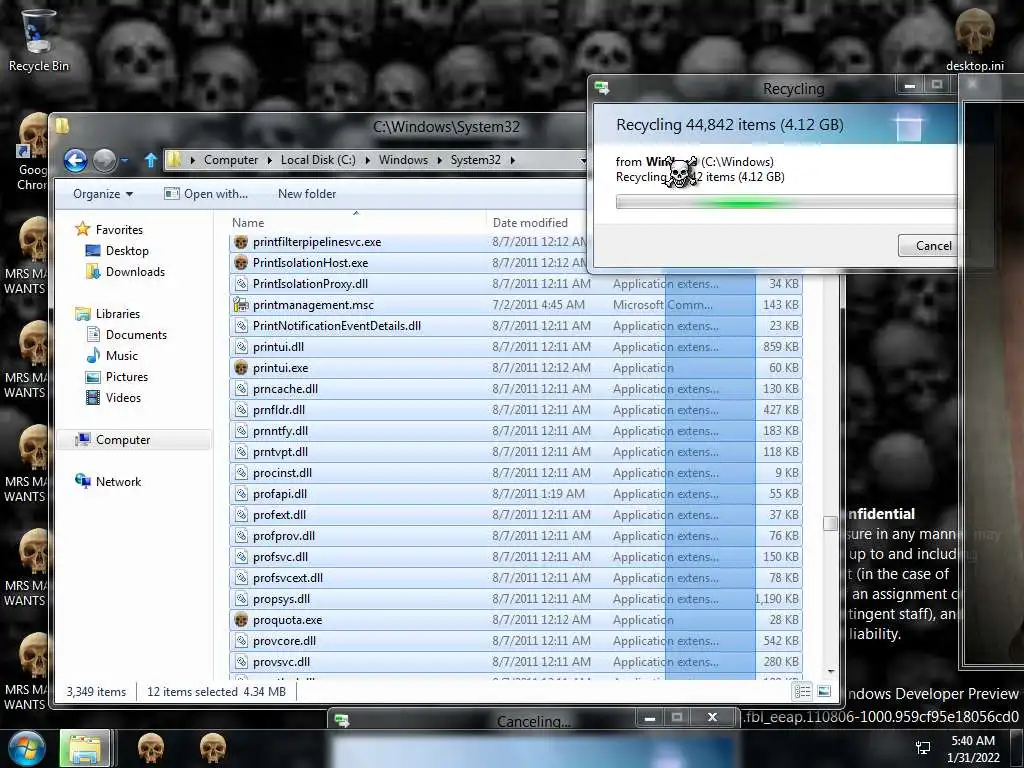Select profprov.dll in file list
Viewport: 1024px width, 768px height.
516,536
